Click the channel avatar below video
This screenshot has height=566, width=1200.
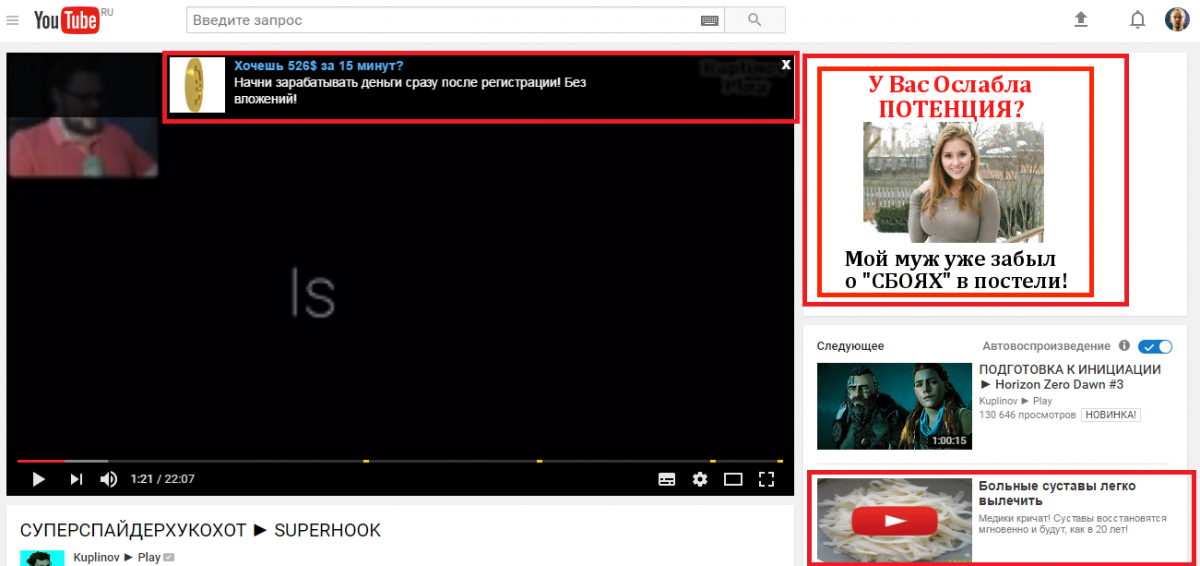42,558
